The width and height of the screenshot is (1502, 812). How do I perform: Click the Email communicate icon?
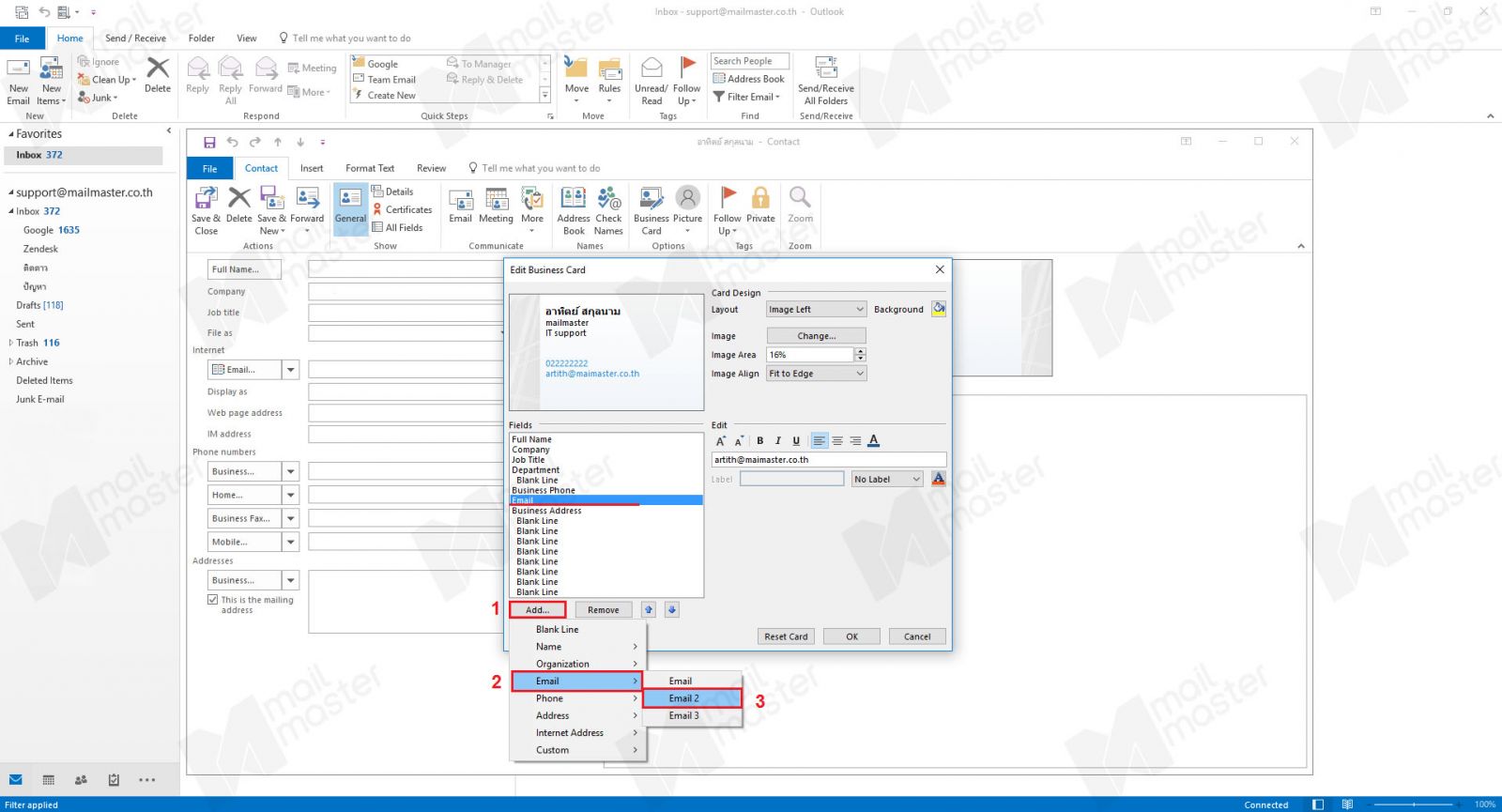[x=460, y=205]
